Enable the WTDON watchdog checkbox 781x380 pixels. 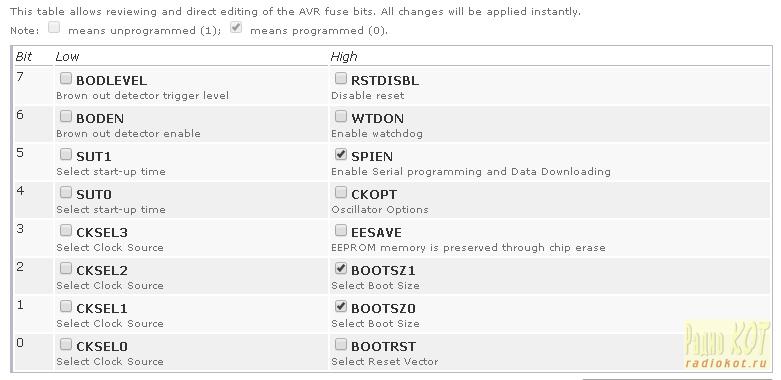click(x=341, y=117)
